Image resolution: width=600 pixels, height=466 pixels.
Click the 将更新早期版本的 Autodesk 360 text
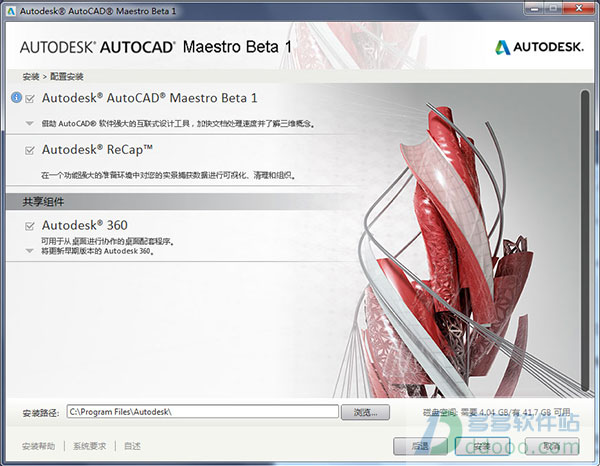point(98,251)
